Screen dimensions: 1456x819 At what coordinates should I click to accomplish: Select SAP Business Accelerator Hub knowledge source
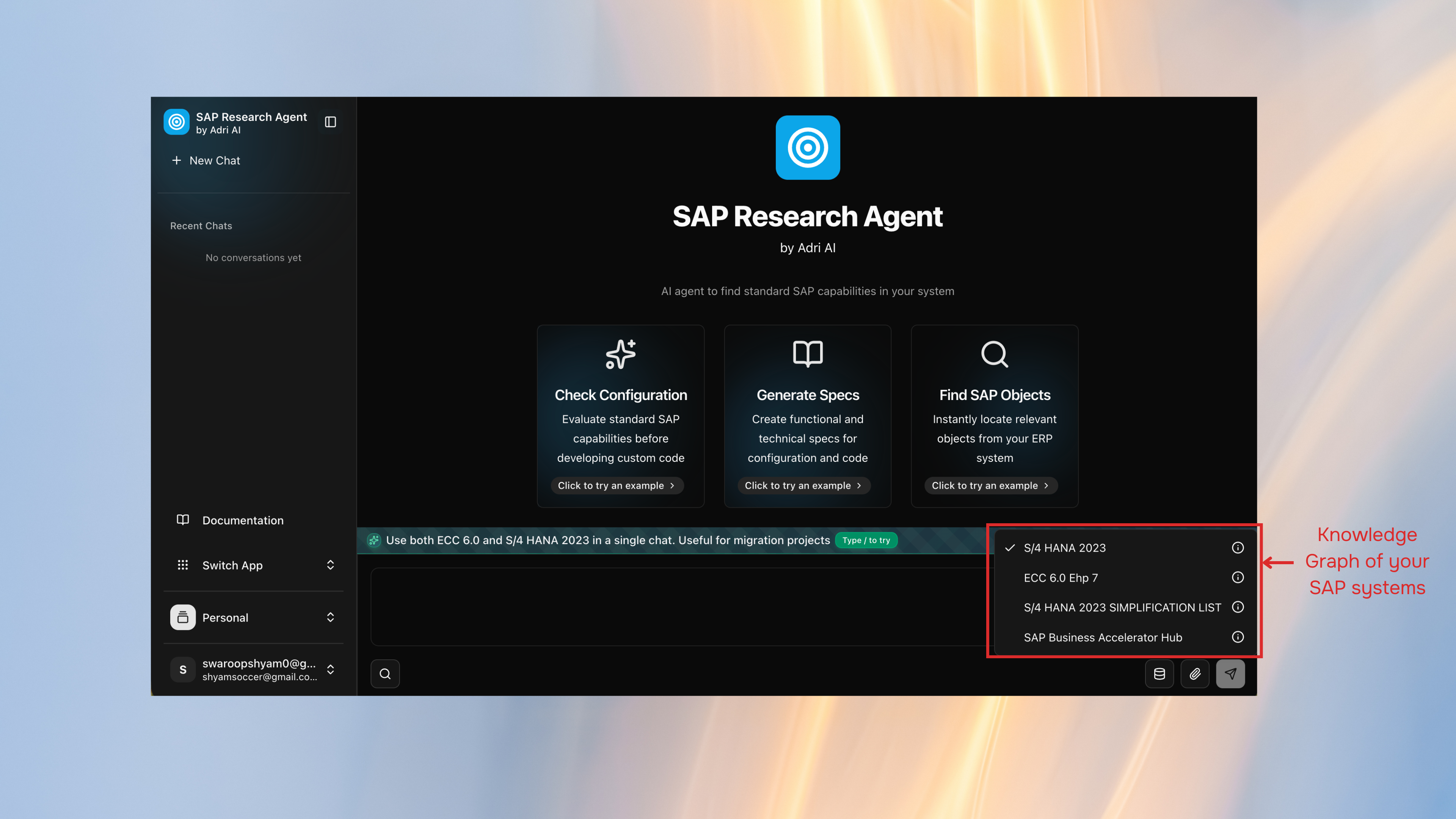[x=1103, y=637]
